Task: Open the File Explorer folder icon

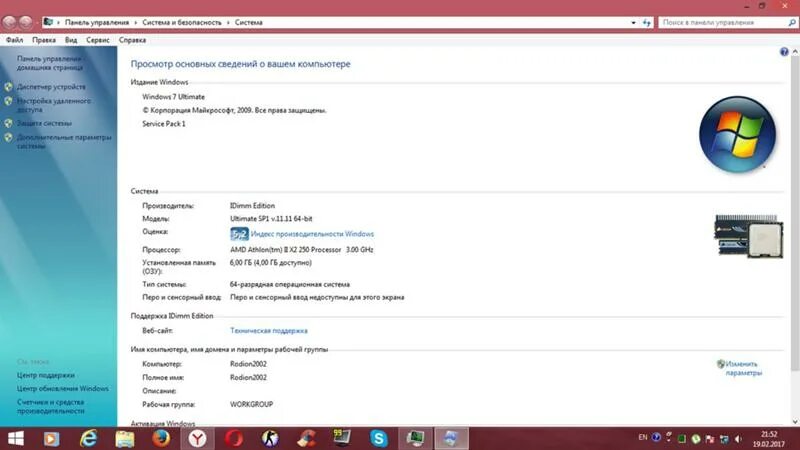Action: [124, 439]
